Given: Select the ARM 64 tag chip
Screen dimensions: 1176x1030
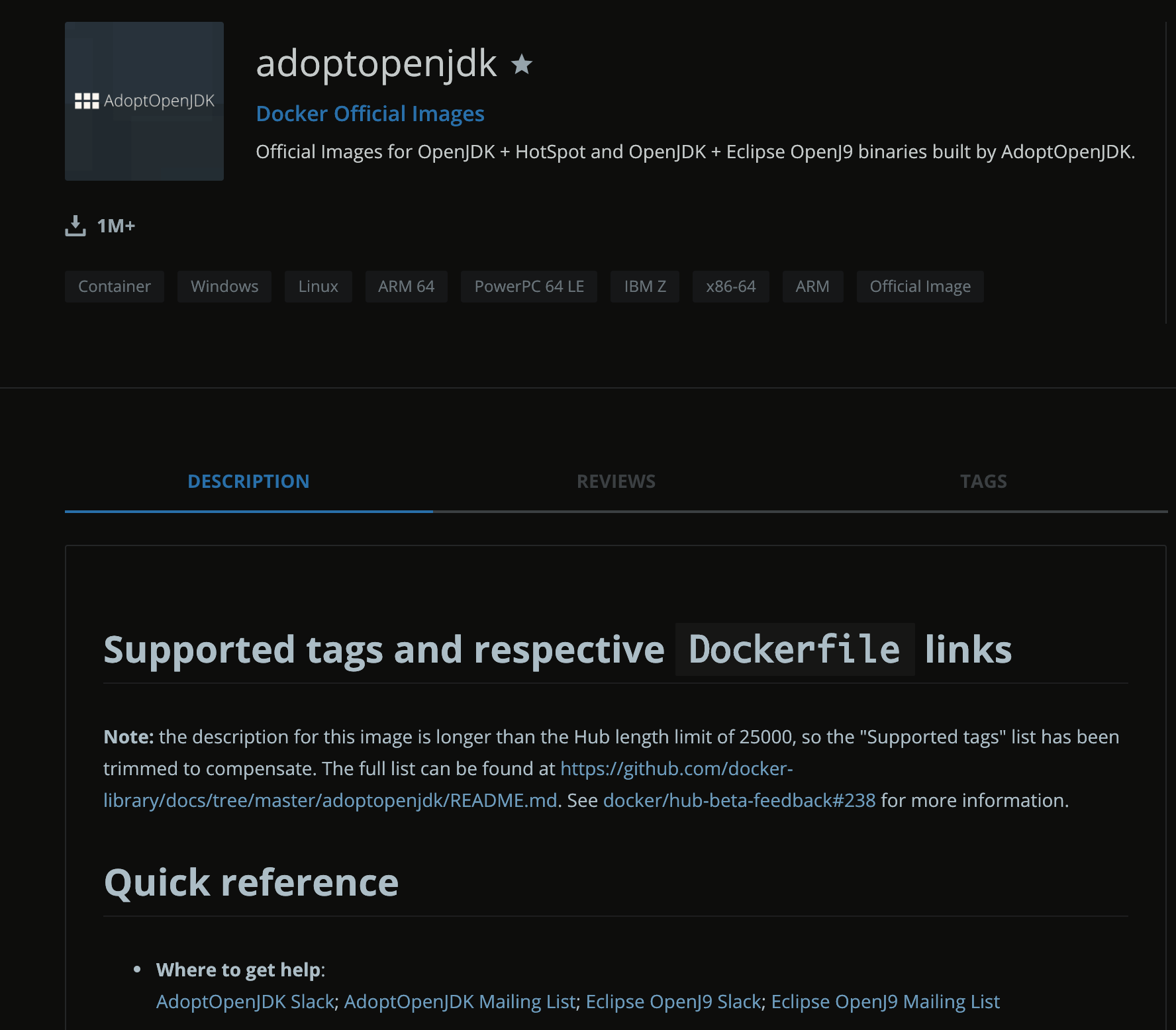Looking at the screenshot, I should [x=407, y=287].
